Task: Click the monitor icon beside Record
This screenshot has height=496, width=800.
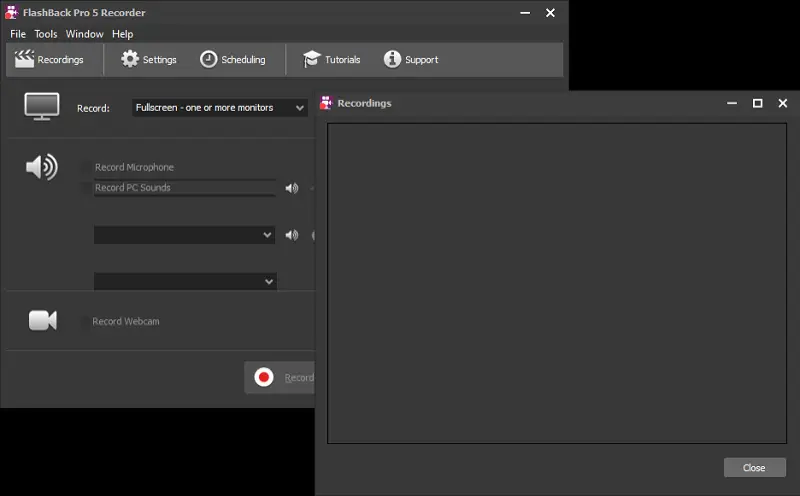Action: [x=42, y=107]
